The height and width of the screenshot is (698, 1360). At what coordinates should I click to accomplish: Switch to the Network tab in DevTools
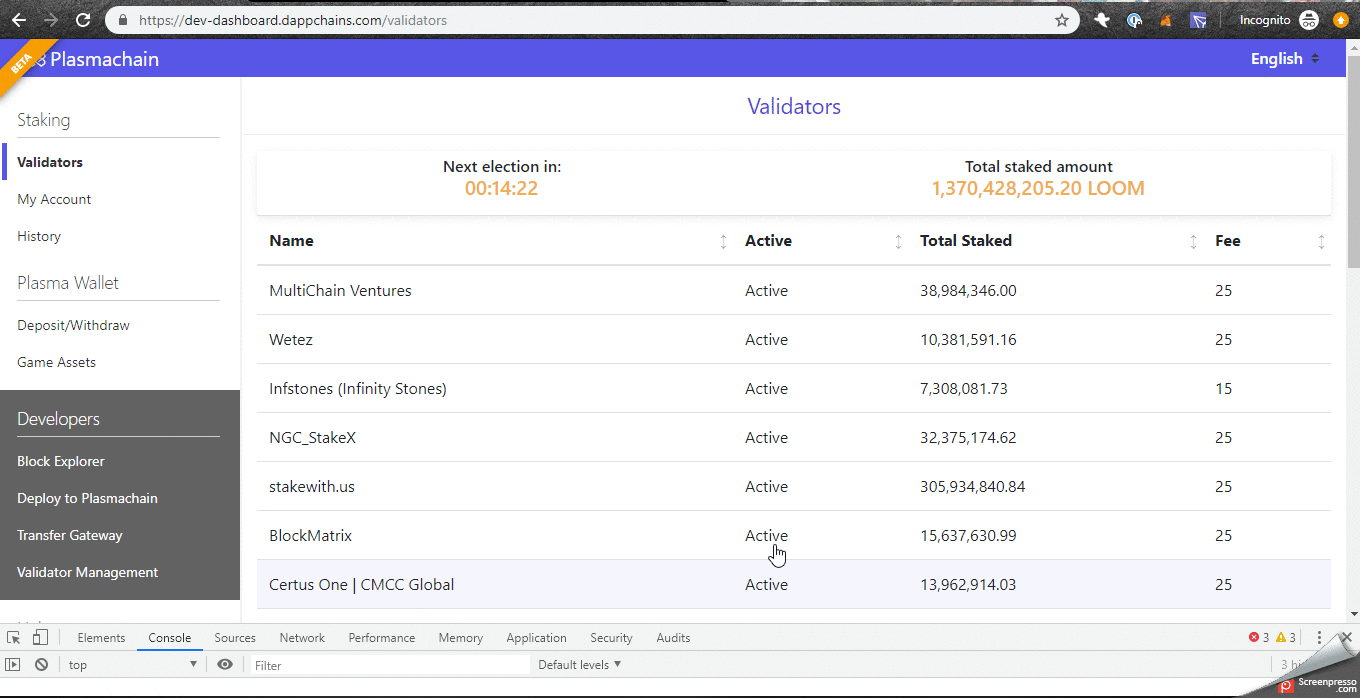[x=302, y=637]
